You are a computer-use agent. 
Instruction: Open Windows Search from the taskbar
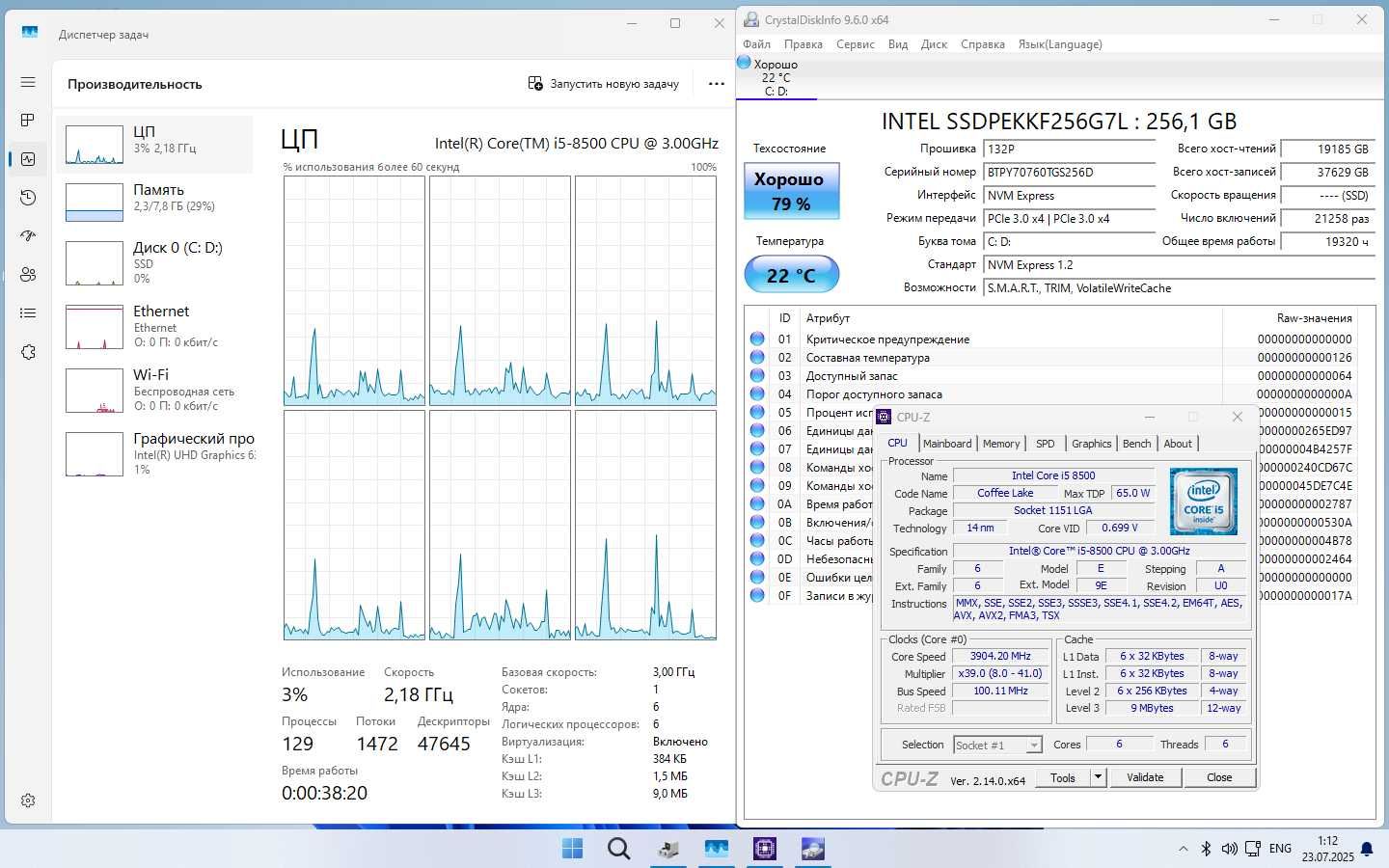pyautogui.click(x=618, y=848)
